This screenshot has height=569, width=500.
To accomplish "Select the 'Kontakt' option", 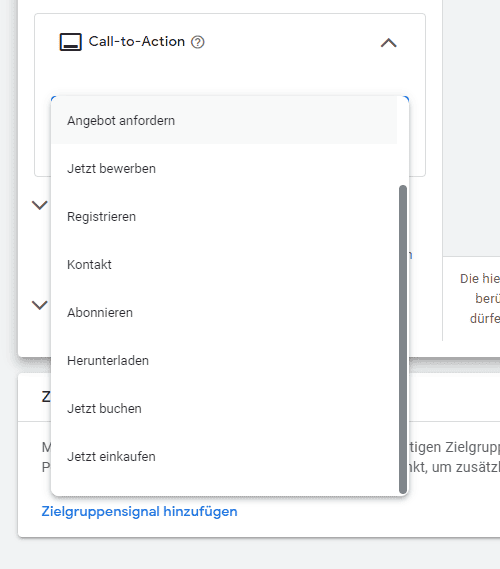I will point(224,264).
